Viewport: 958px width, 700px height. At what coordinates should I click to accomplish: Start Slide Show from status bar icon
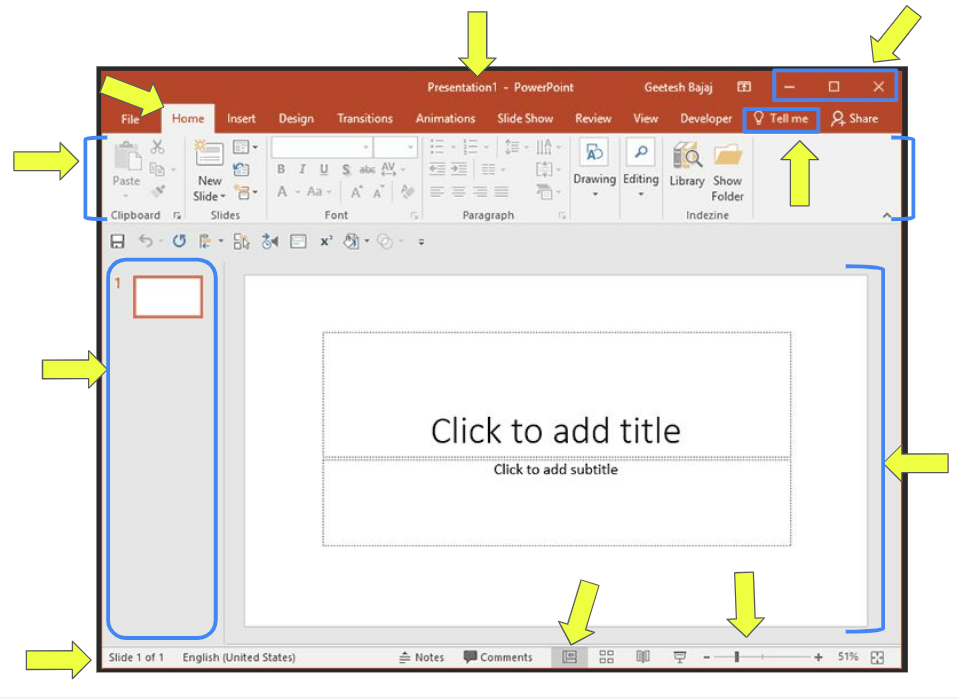pos(680,657)
